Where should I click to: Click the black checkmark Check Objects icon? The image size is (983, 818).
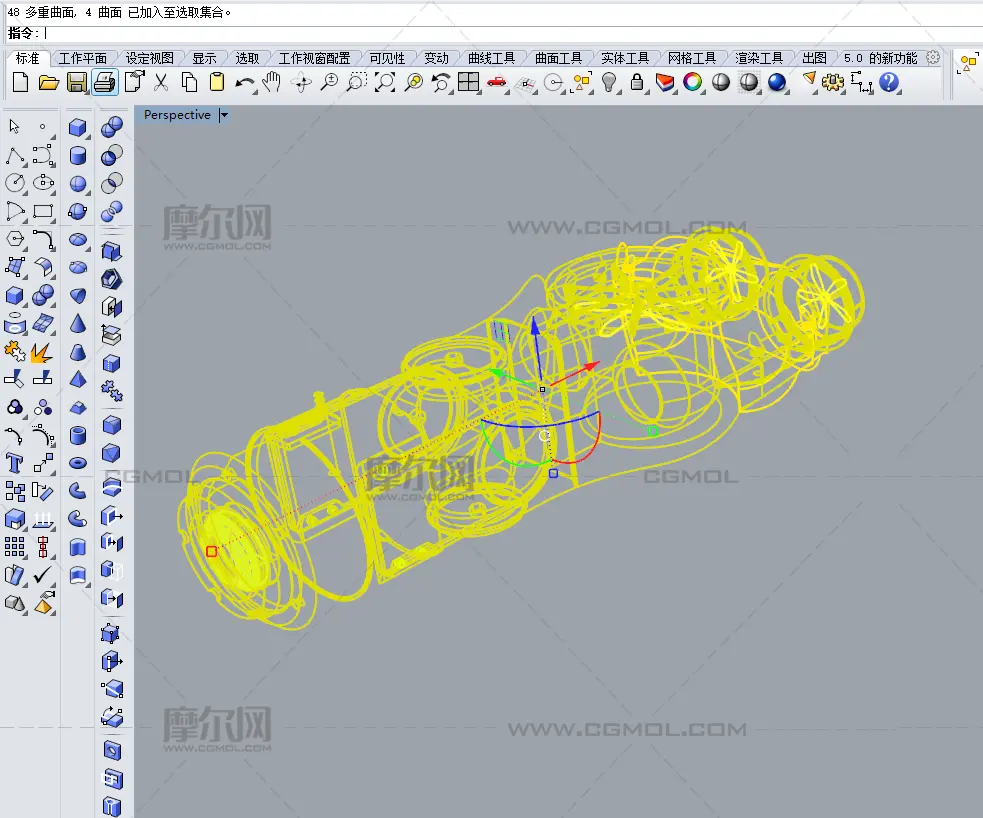point(42,575)
